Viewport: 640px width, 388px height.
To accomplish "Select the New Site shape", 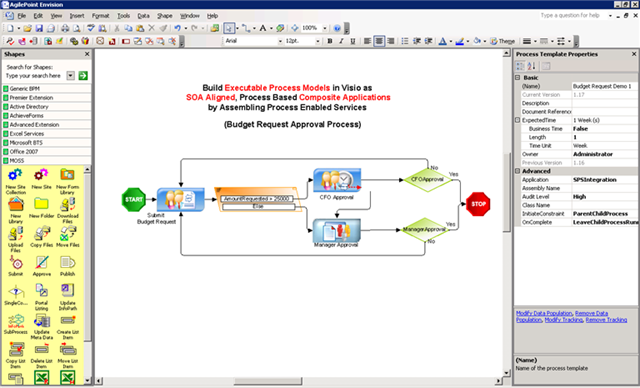I will [41, 179].
